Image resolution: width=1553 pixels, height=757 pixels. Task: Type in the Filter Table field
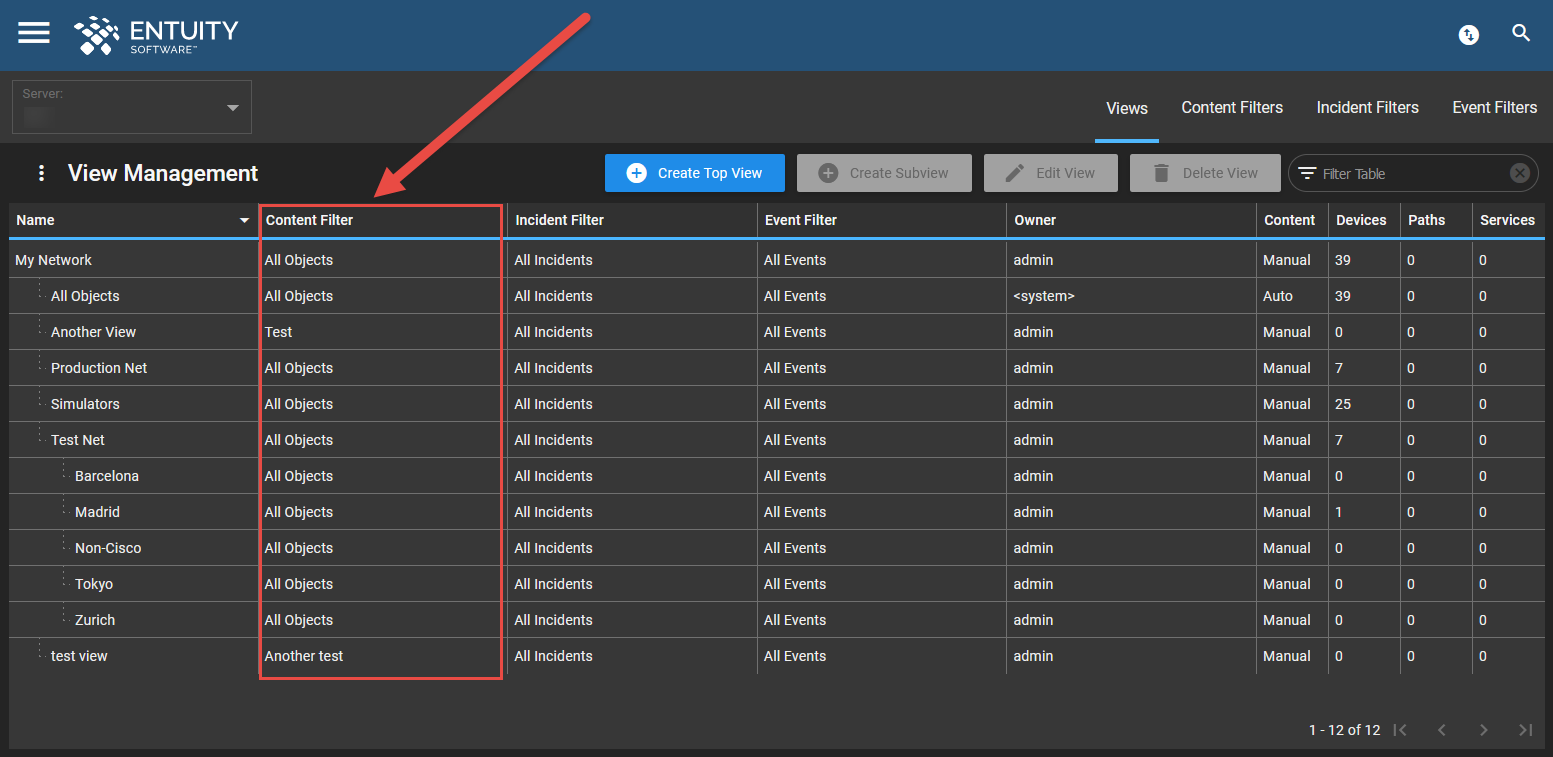[1410, 174]
